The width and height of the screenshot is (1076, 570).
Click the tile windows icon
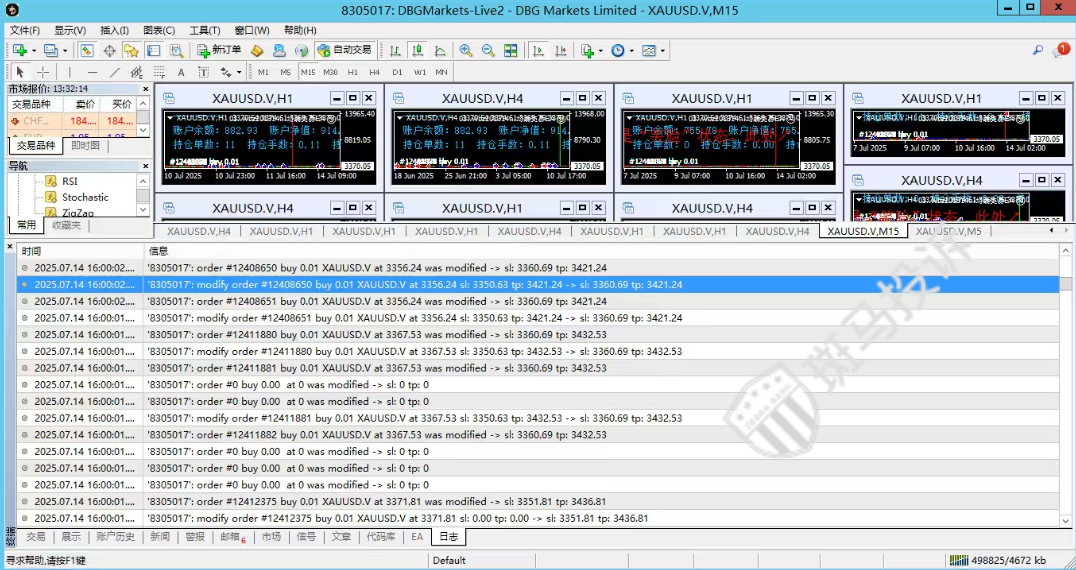click(511, 50)
